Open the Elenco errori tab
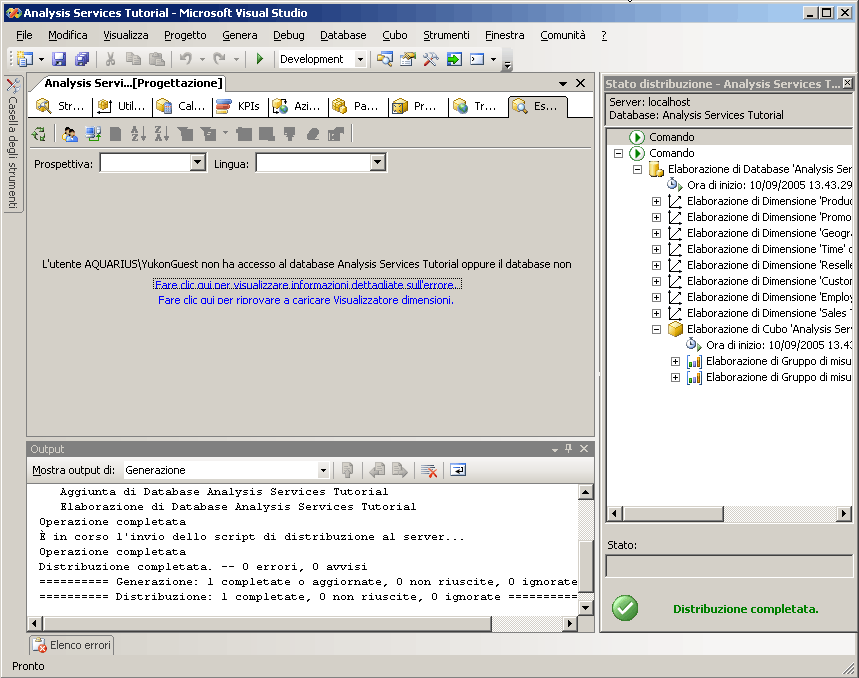The height and width of the screenshot is (678, 859). [72, 645]
